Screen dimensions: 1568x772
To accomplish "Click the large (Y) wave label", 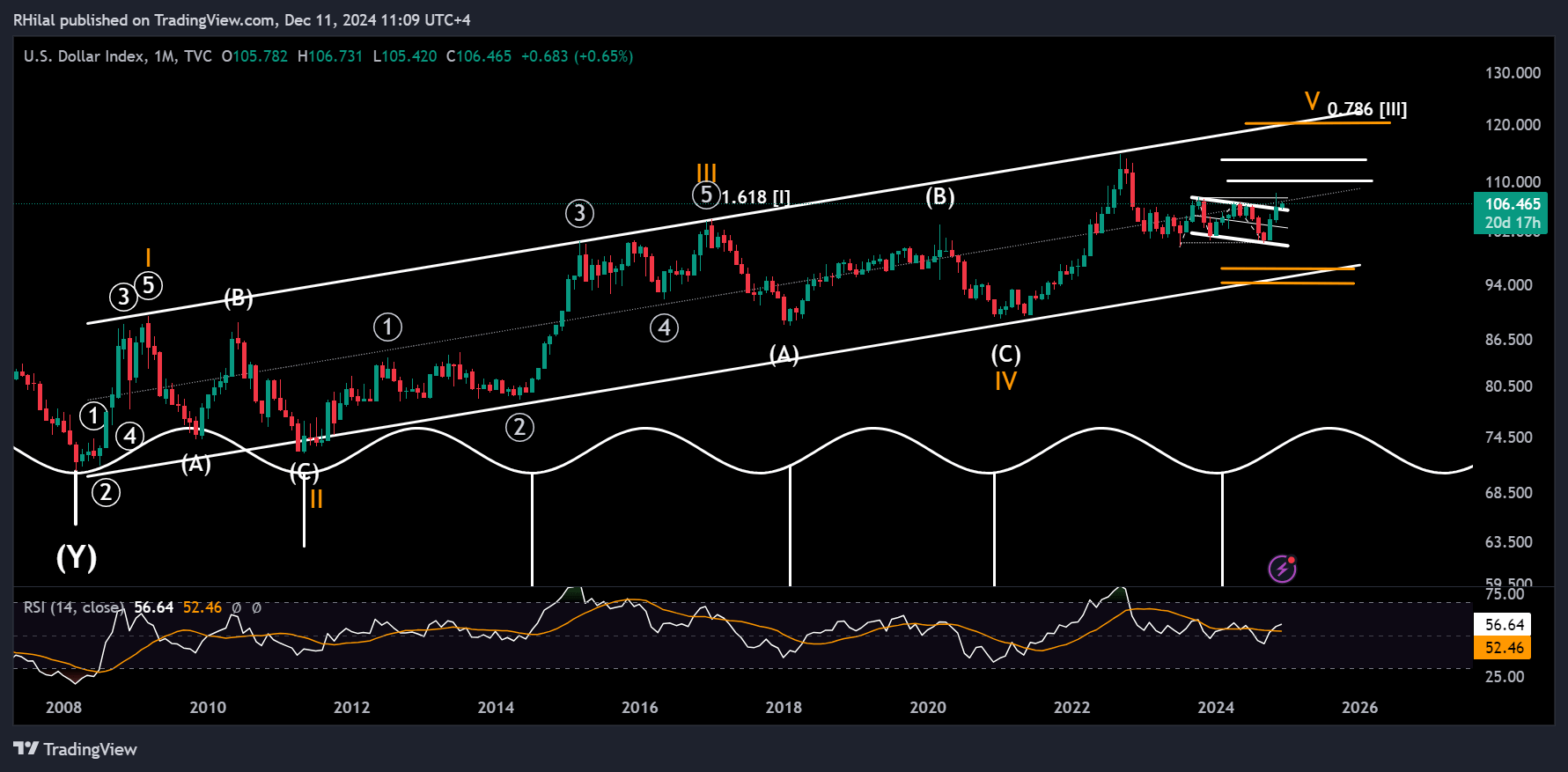I will [x=77, y=557].
